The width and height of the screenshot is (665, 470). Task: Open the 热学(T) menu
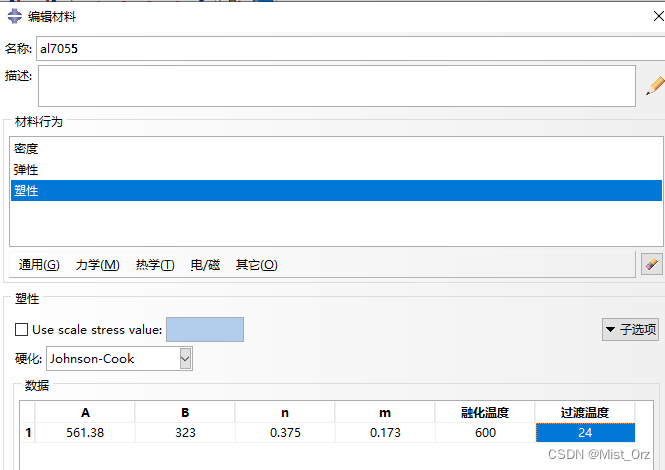(154, 265)
